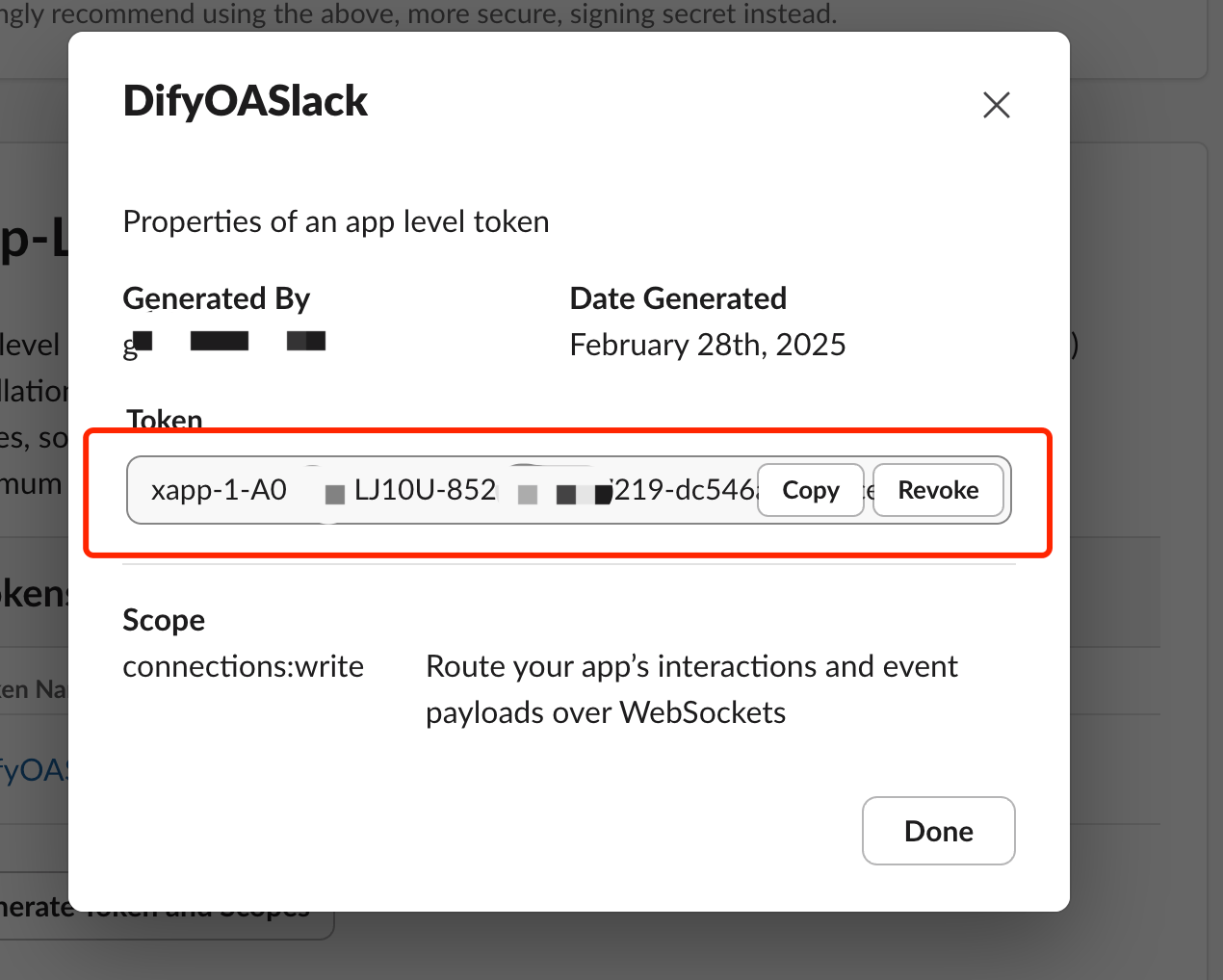
Task: Revoke the app-level token
Action: (938, 490)
